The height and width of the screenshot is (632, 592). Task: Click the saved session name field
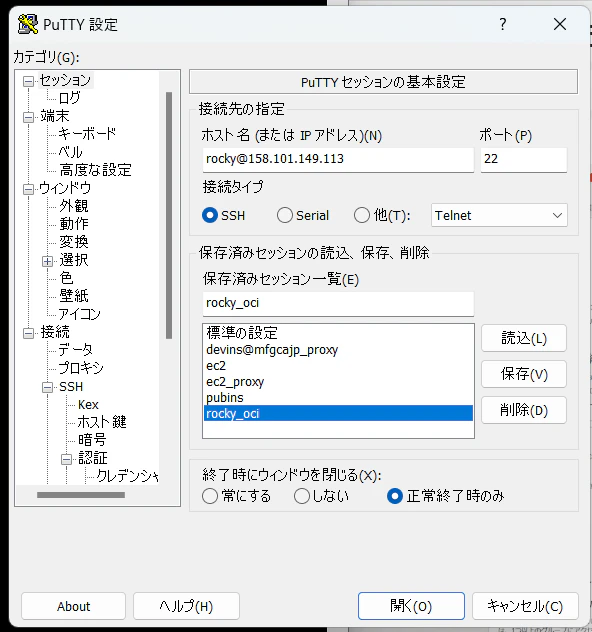point(338,304)
